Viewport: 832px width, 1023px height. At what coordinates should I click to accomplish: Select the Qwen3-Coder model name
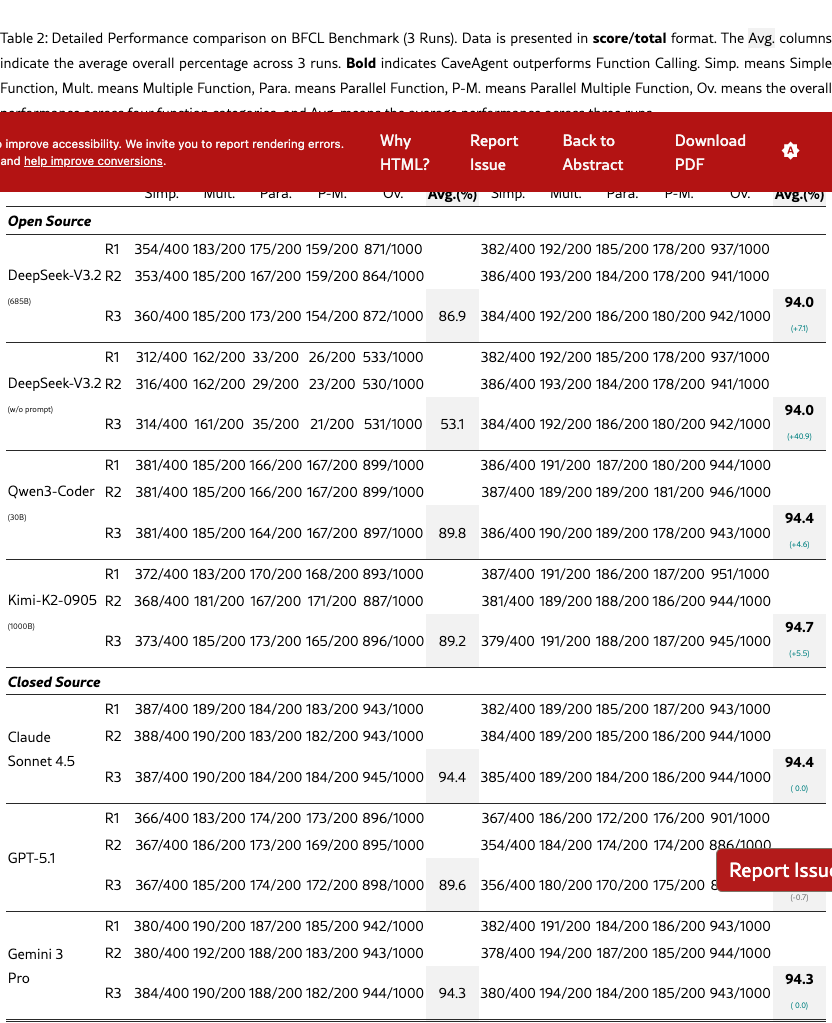[x=51, y=492]
